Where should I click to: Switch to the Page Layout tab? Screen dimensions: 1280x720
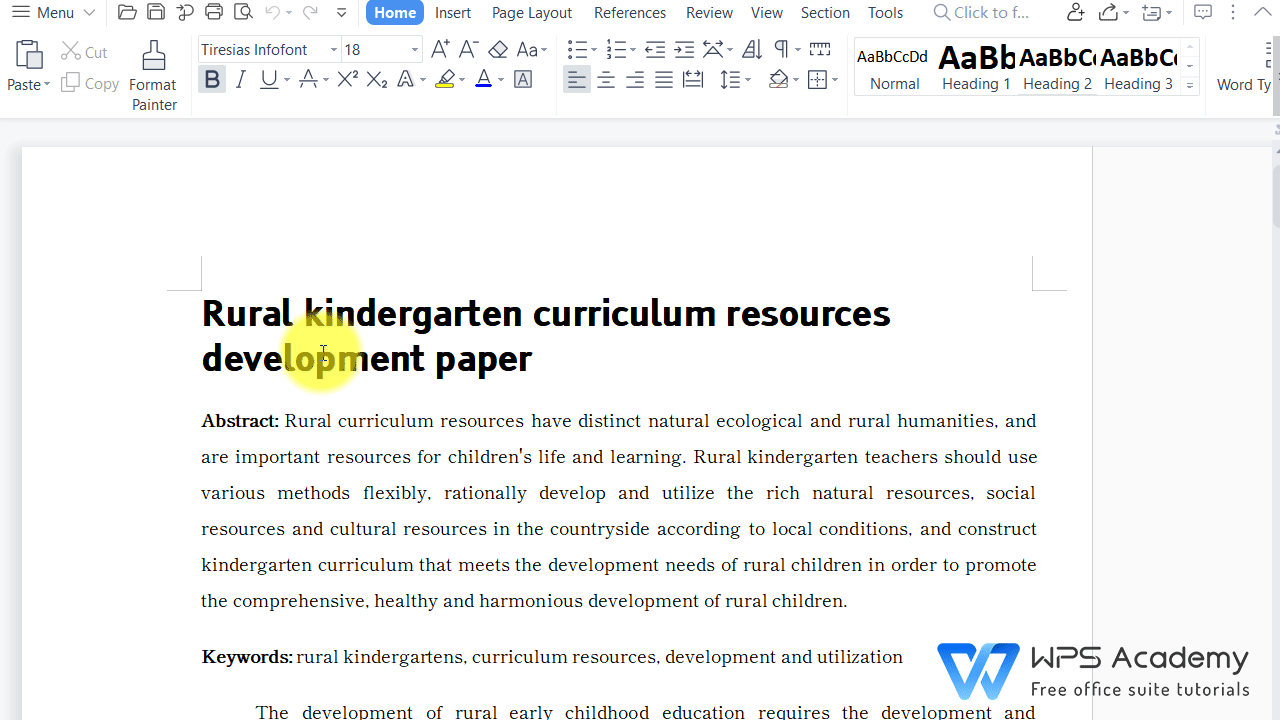click(532, 13)
